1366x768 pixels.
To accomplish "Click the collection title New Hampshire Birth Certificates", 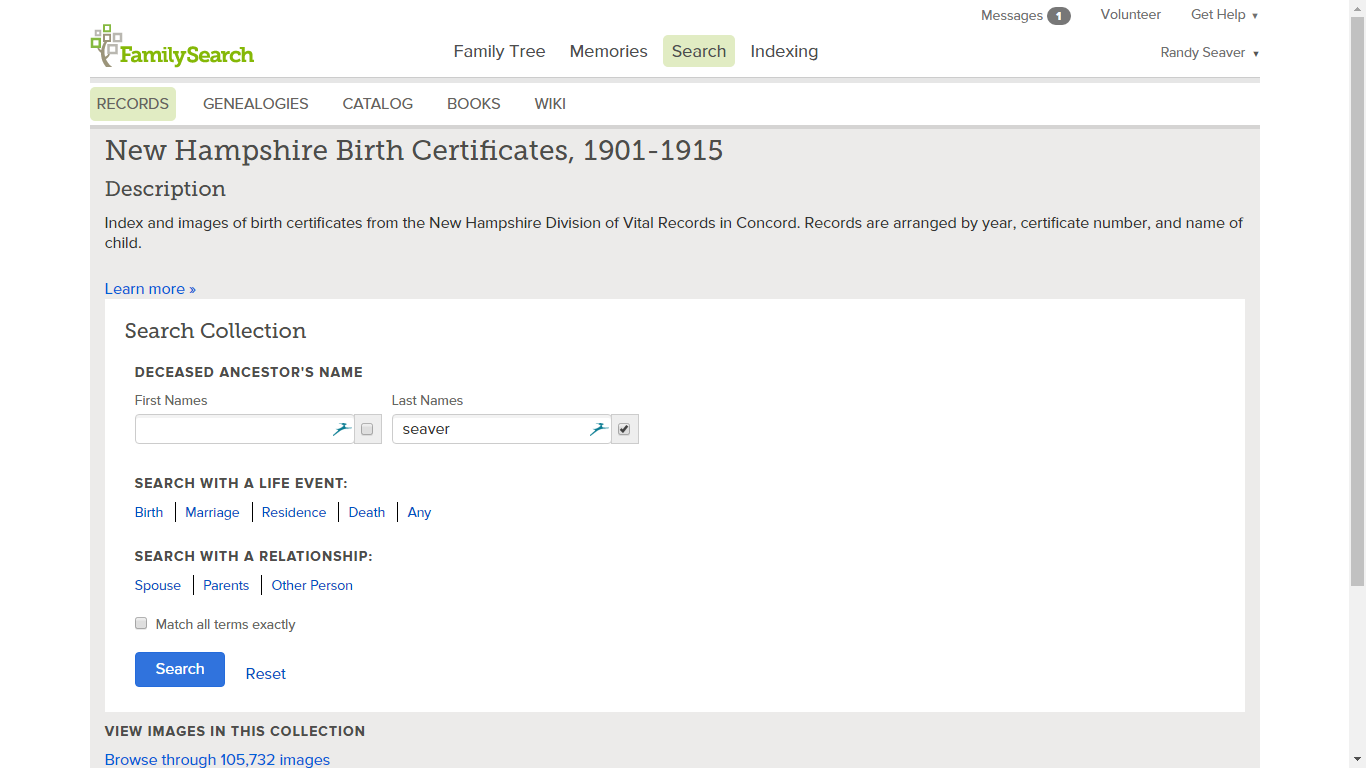I will (x=414, y=150).
